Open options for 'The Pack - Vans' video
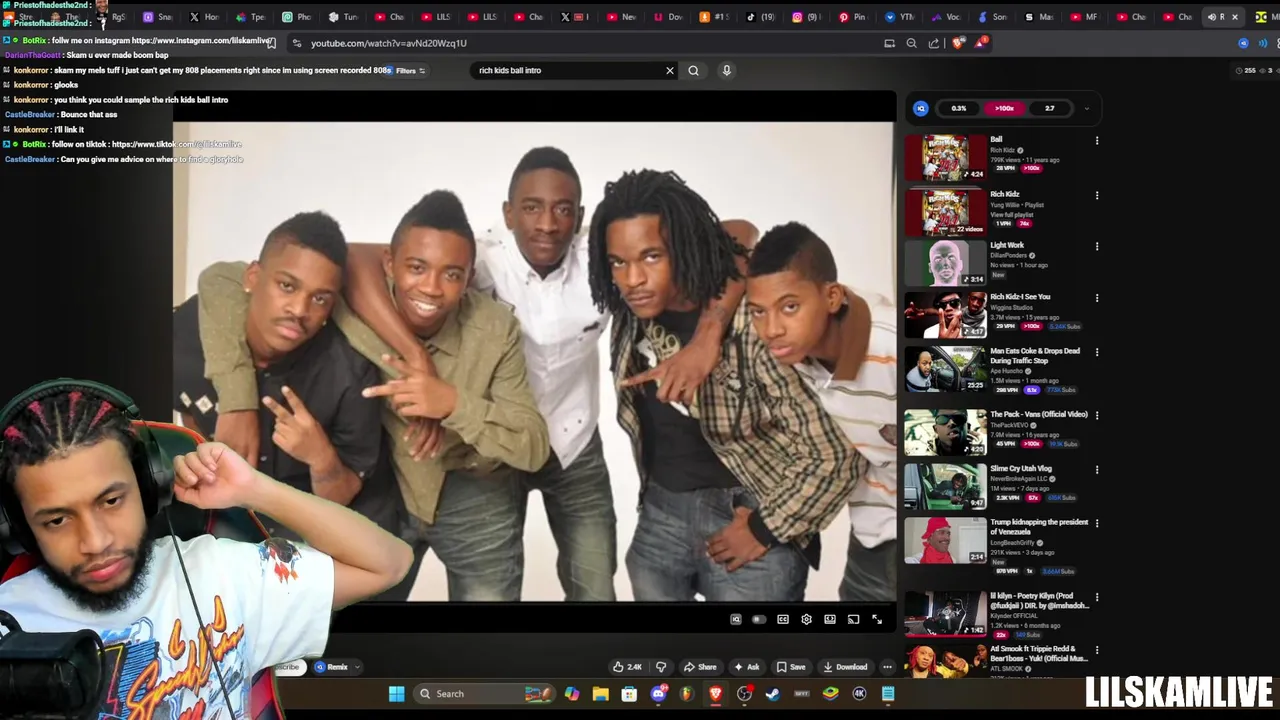This screenshot has height=720, width=1280. click(x=1097, y=415)
